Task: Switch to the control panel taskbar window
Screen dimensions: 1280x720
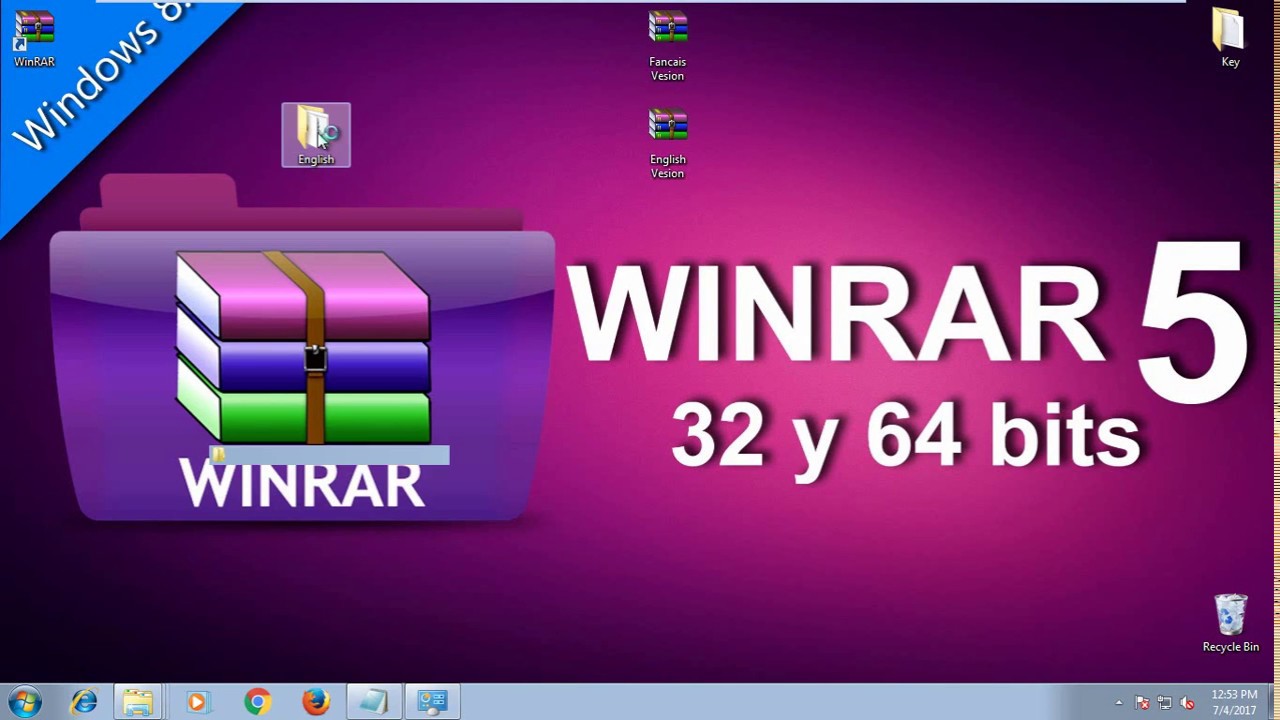Action: [432, 702]
